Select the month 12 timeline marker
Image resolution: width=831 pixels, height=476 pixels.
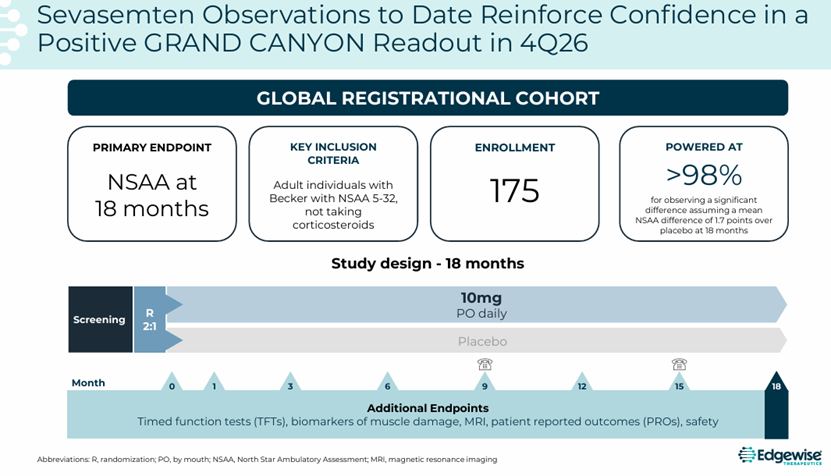point(582,382)
